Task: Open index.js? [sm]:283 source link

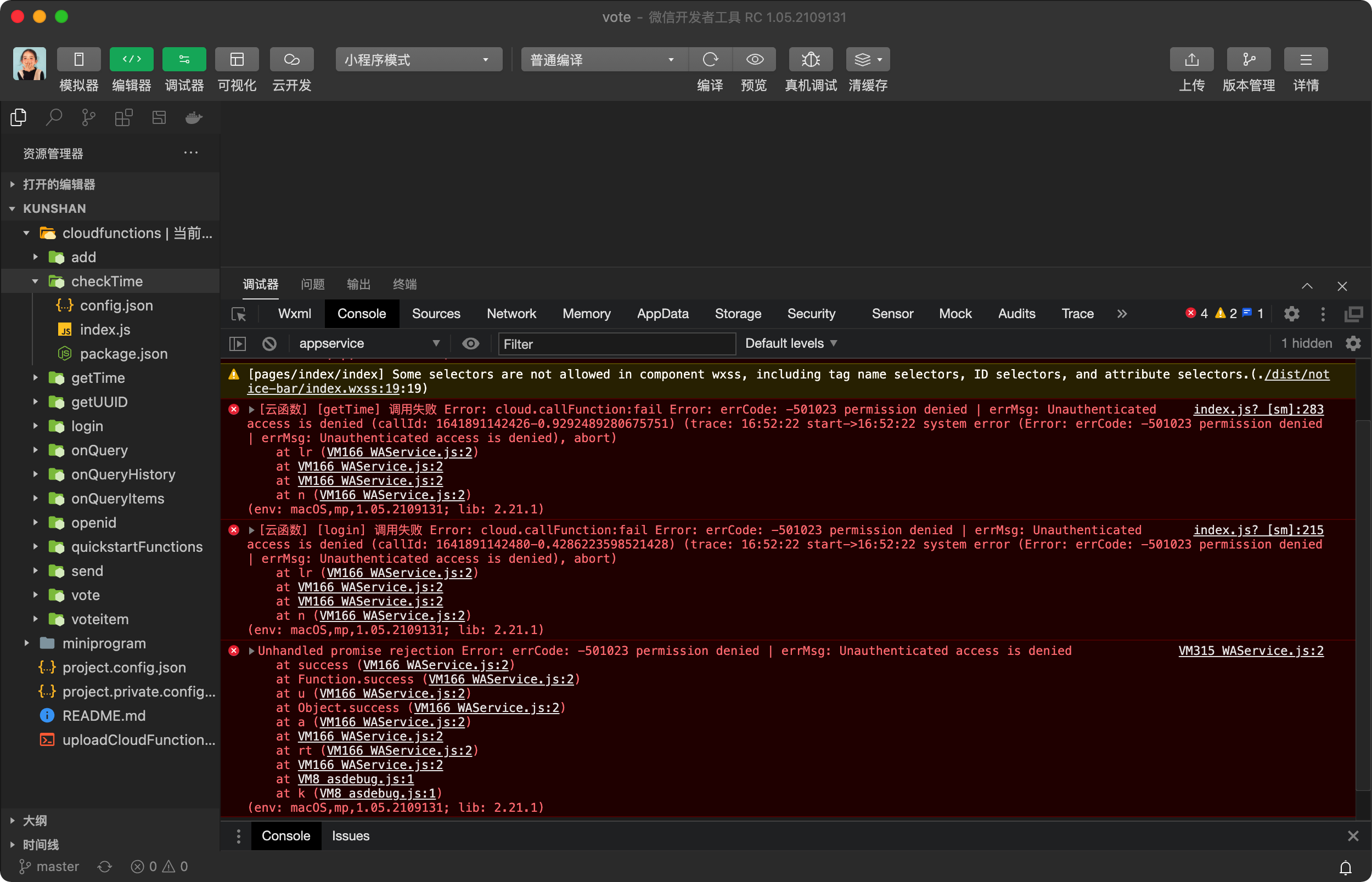Action: (1258, 410)
